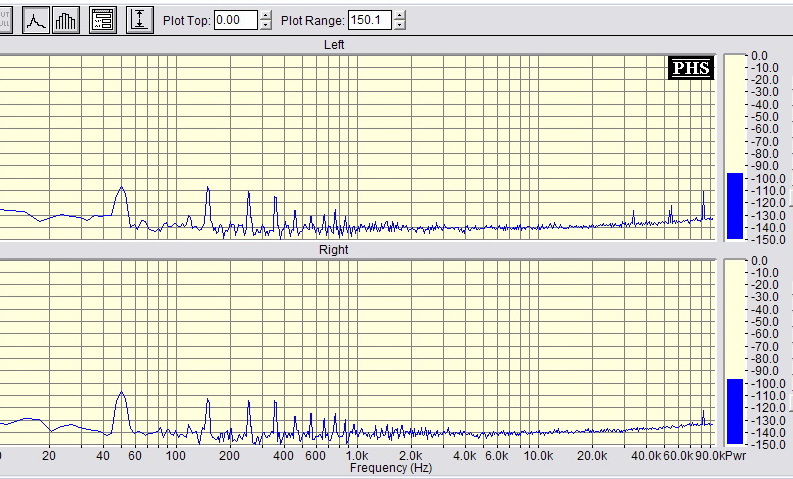
Task: Click the "Frequency (Hz)" axis label
Action: (391, 468)
